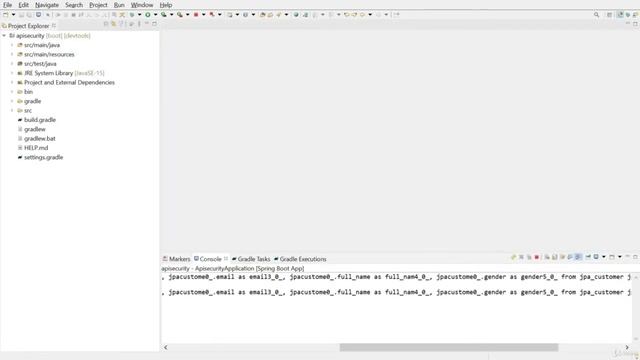
Task: Click the New file wizard toolbar icon
Action: (x=5, y=15)
